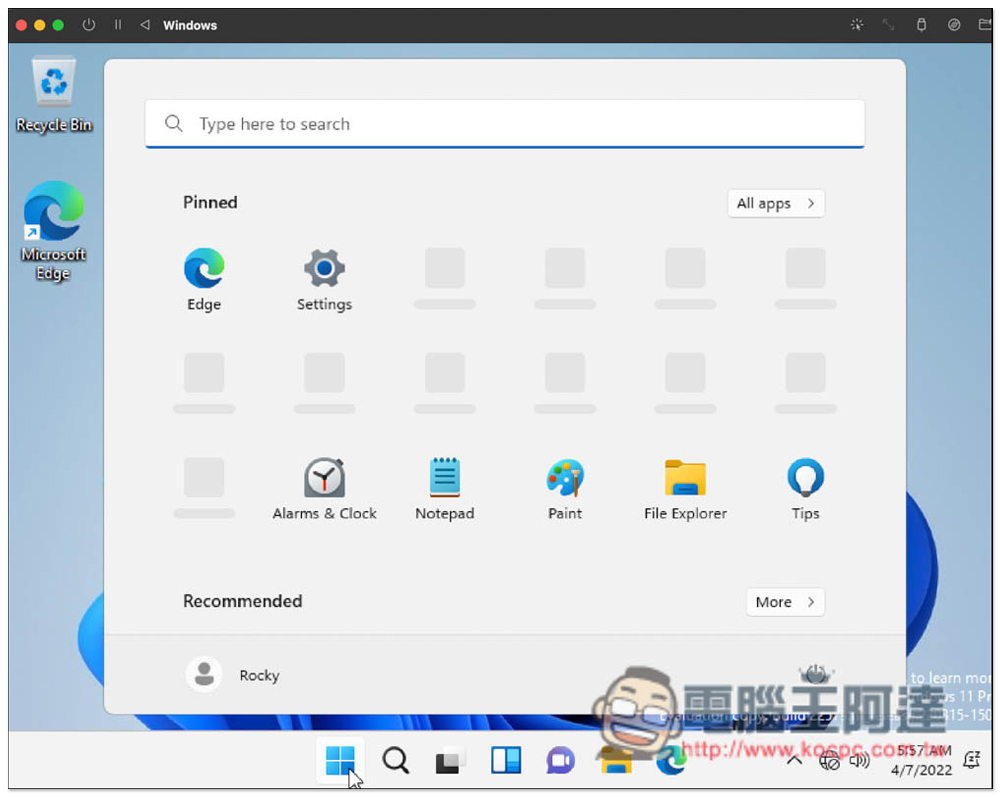Expand hidden system tray icons
The height and width of the screenshot is (798, 1000).
[x=795, y=760]
